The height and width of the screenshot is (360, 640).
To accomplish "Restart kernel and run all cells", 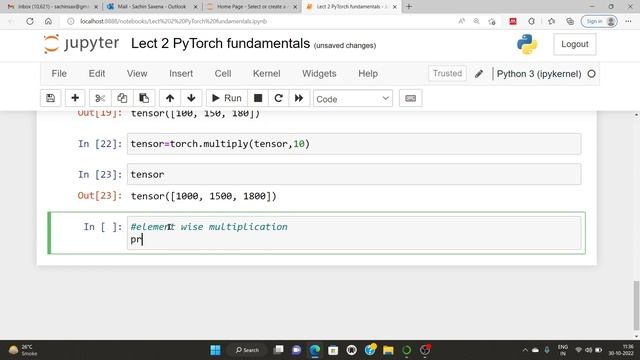I will [299, 98].
